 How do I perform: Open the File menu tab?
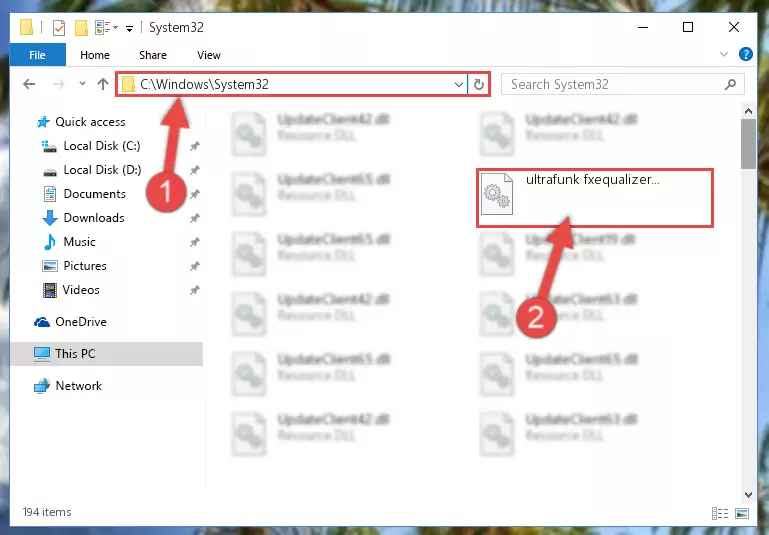(x=37, y=55)
